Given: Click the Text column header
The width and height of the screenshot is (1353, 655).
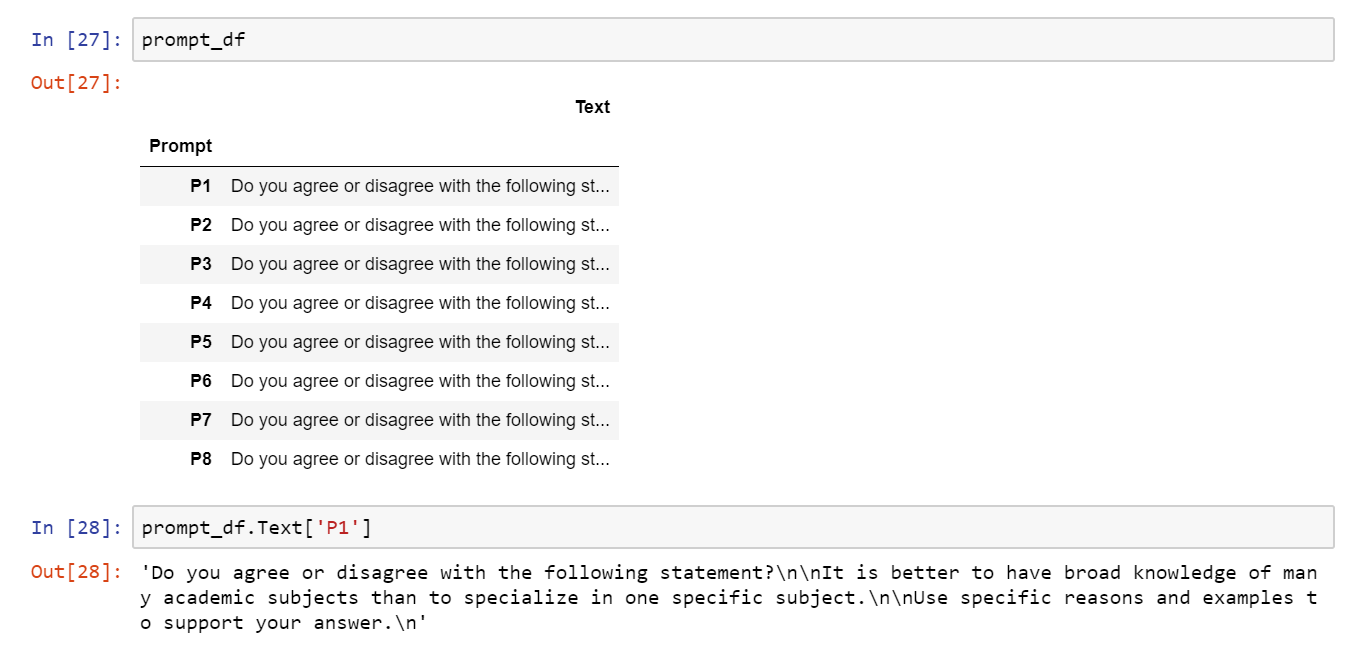Looking at the screenshot, I should click(592, 107).
